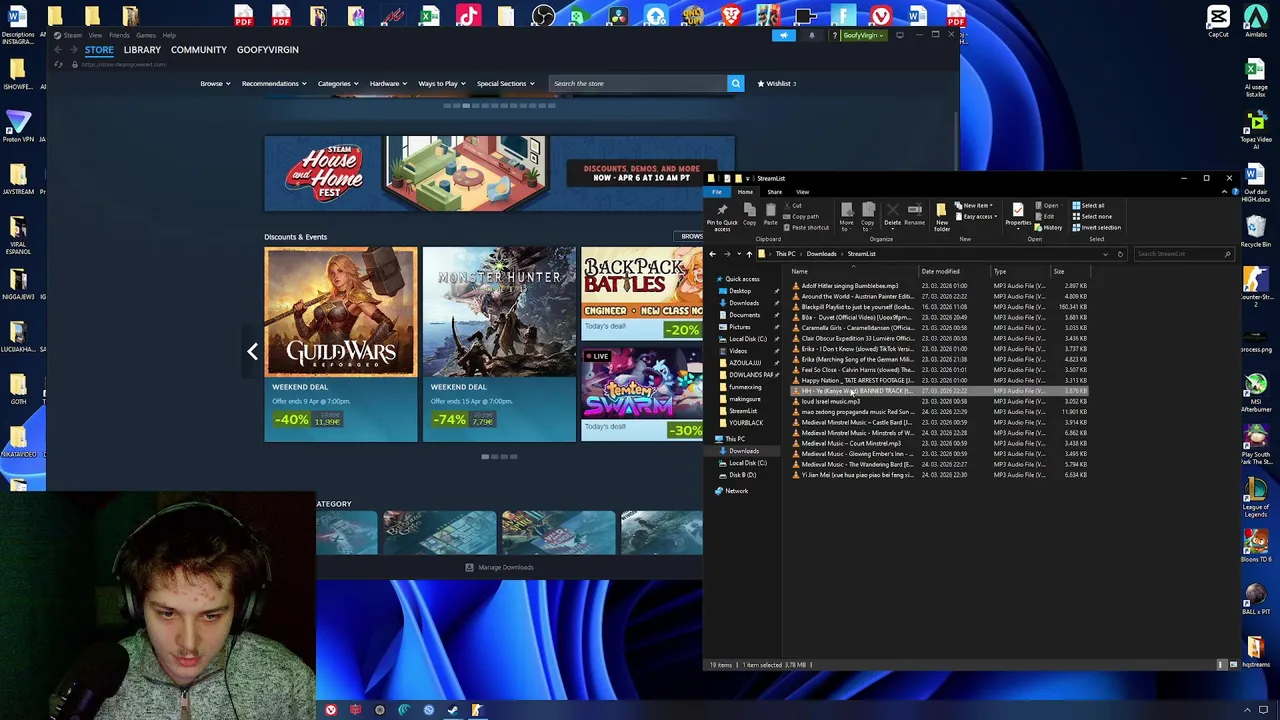The image size is (1280, 720).
Task: Open Counter-Strike icon in the taskbar
Action: (477, 710)
